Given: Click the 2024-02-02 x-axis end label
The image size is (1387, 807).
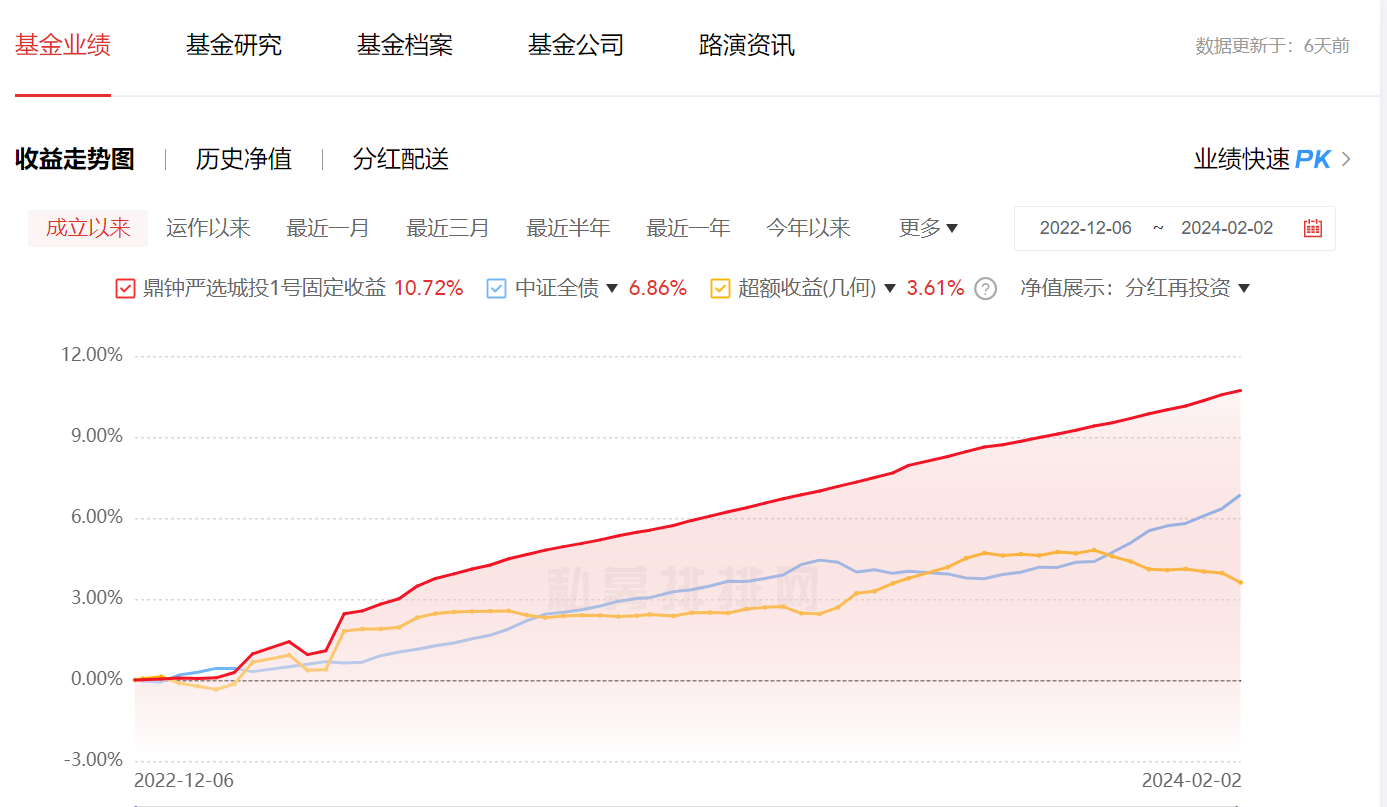Looking at the screenshot, I should (1191, 781).
